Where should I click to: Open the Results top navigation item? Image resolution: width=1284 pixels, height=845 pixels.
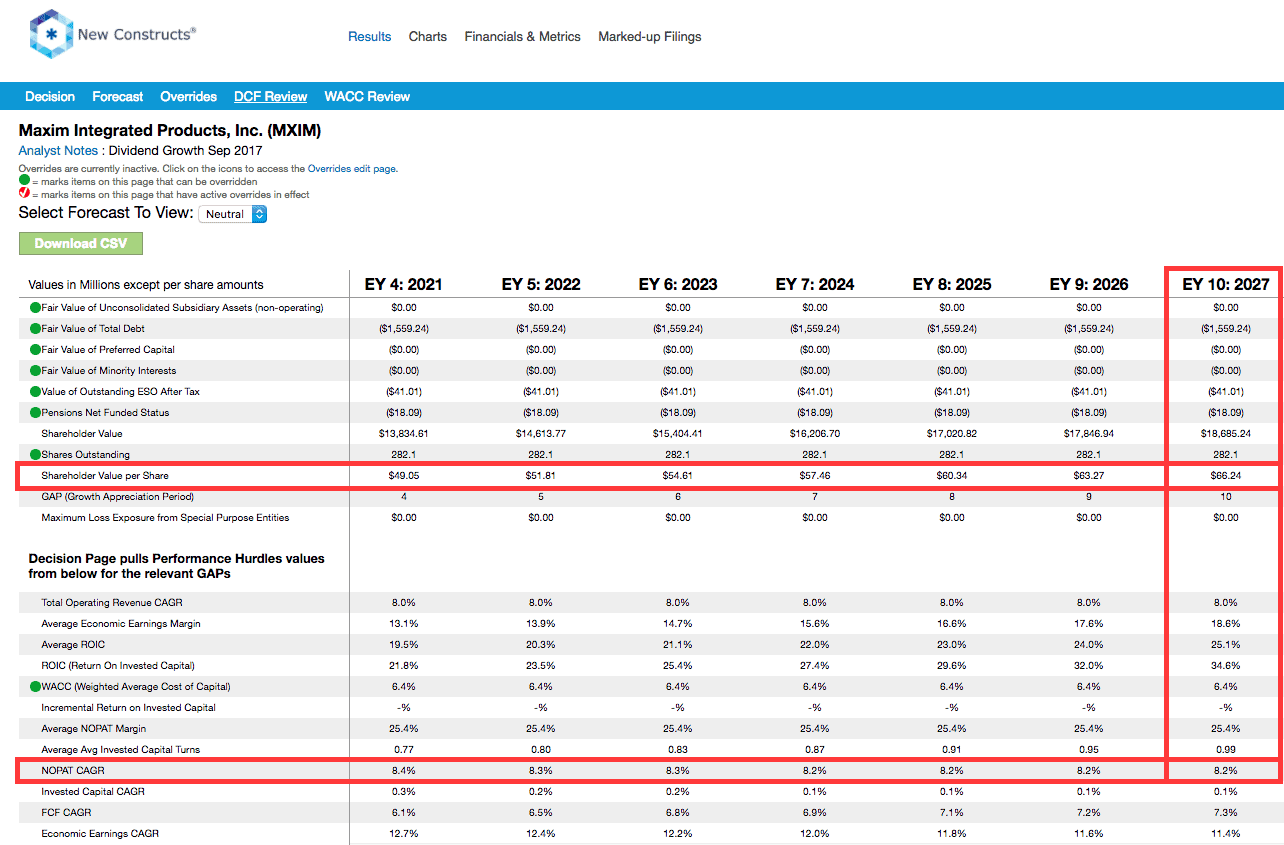(x=369, y=36)
